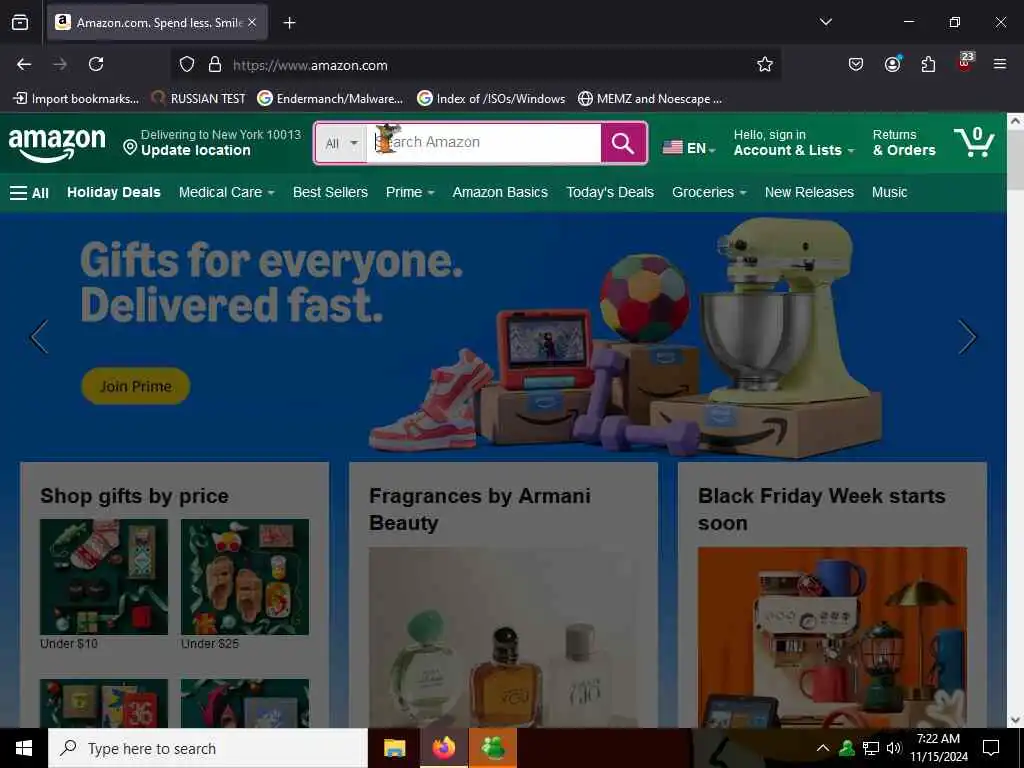Go back with browser back arrow
Viewport: 1024px width, 768px height.
[x=24, y=64]
